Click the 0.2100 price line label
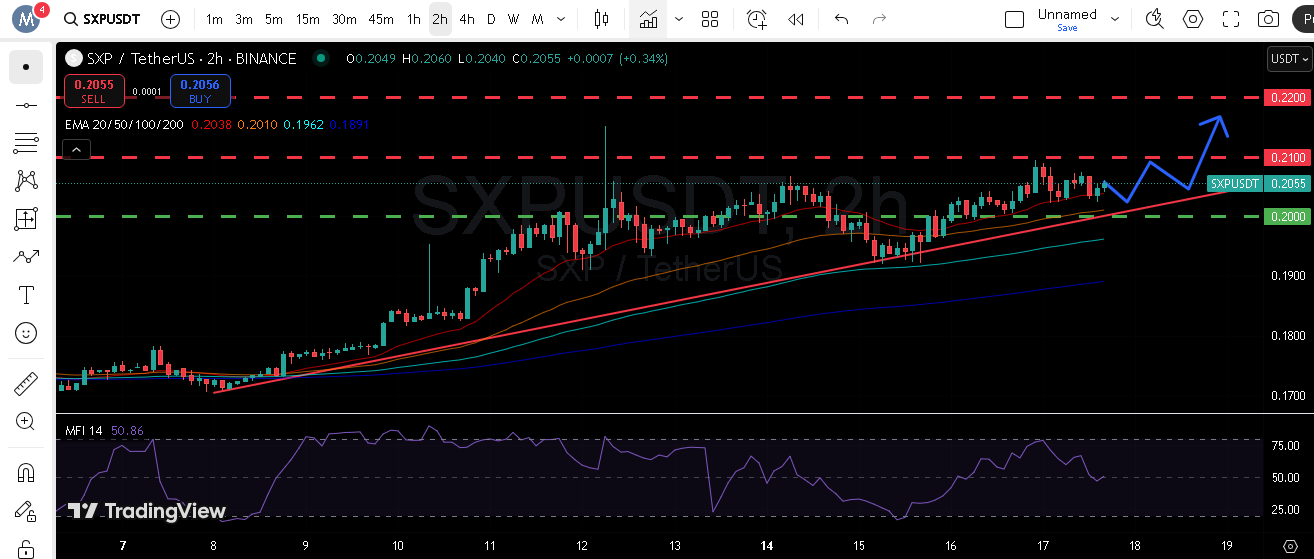 (1287, 157)
